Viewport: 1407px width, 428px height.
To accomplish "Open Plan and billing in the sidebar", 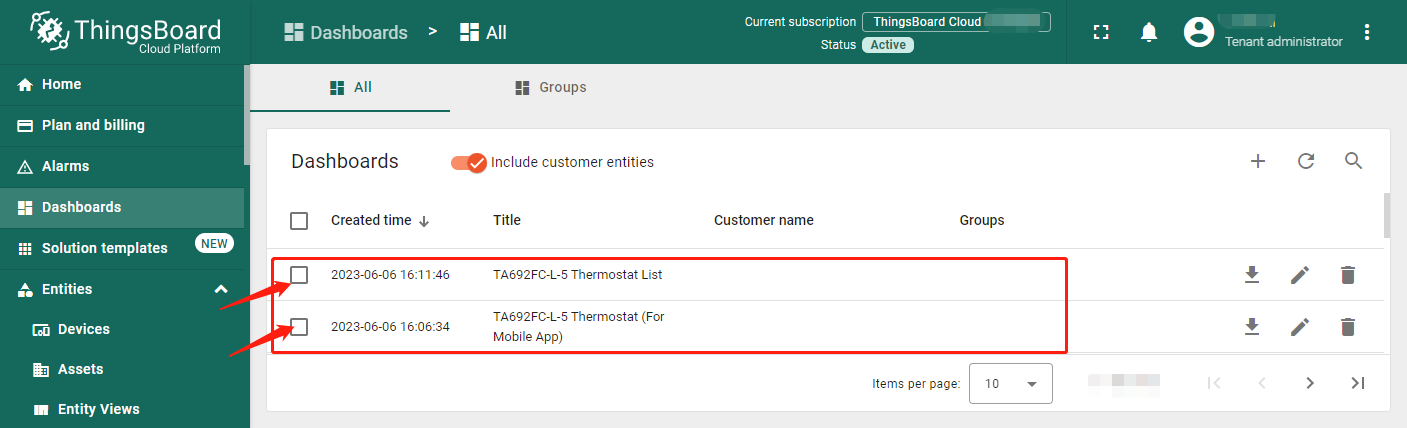I will coord(122,125).
